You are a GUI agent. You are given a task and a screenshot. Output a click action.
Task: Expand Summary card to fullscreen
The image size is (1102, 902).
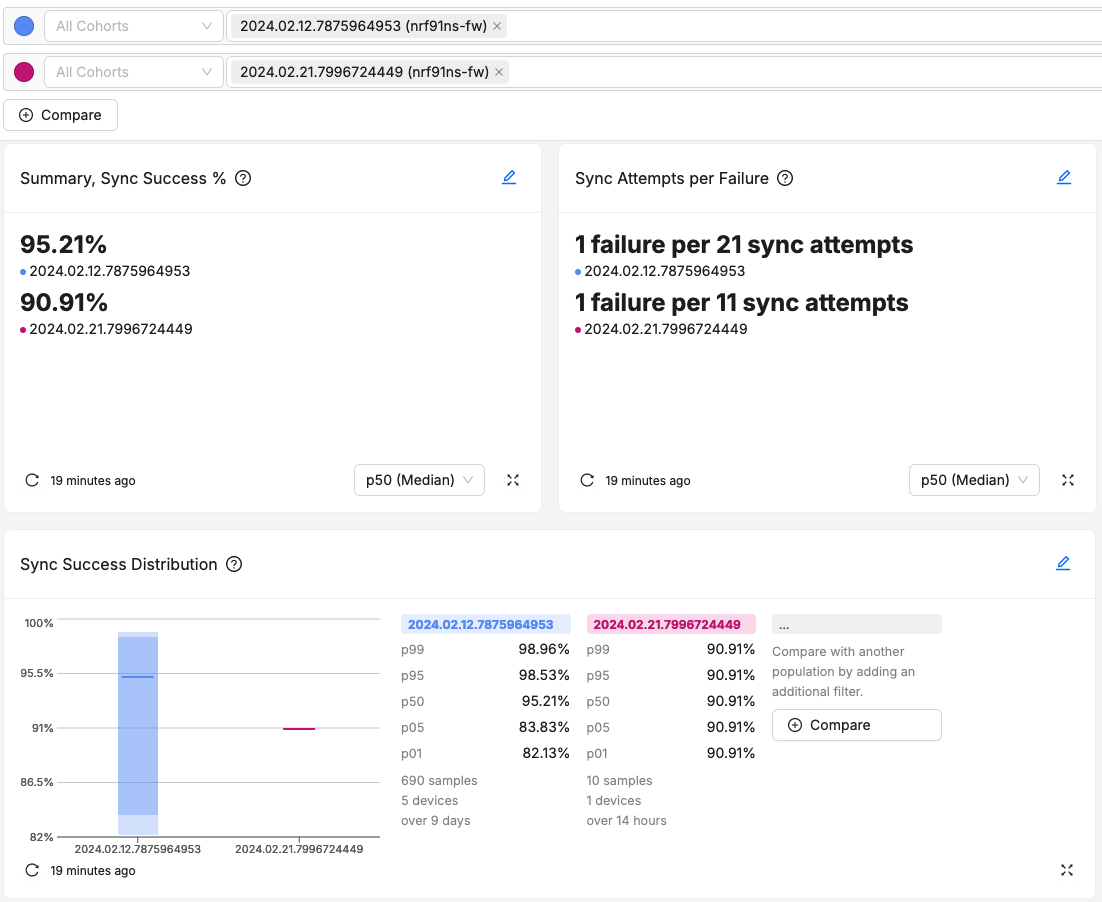pyautogui.click(x=513, y=480)
